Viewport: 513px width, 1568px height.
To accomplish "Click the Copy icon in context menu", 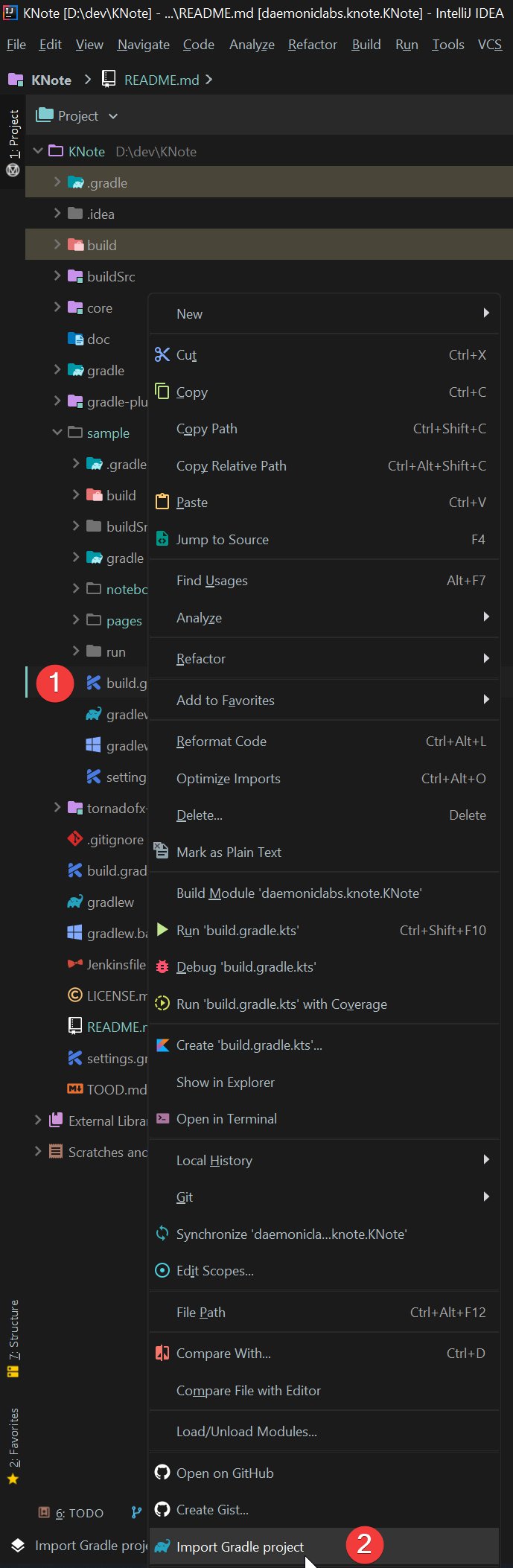I will click(x=162, y=391).
